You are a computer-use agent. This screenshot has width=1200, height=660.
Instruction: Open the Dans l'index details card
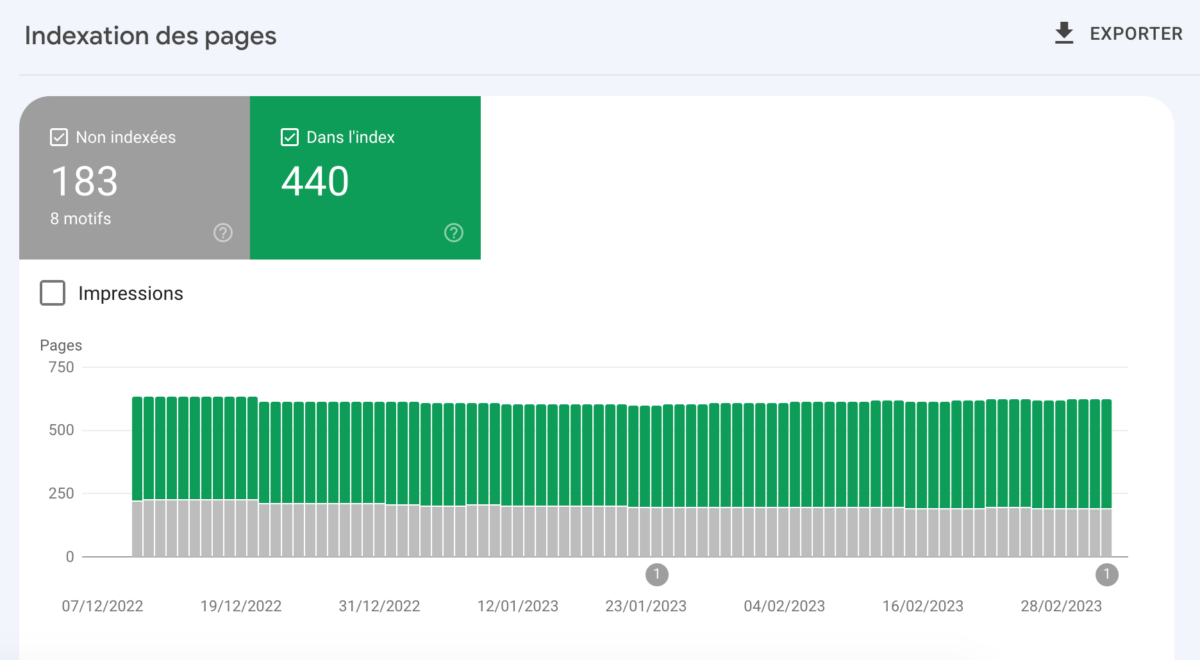365,178
